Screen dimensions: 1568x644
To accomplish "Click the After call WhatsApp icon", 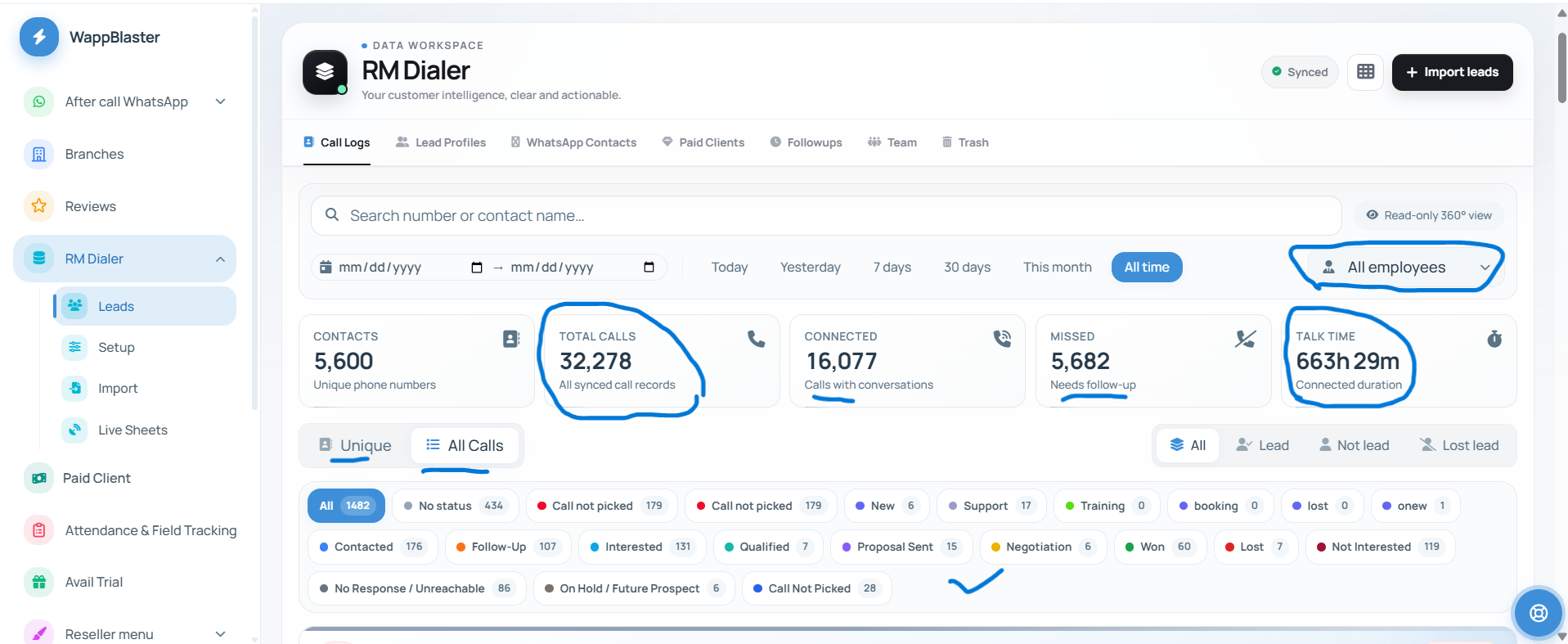I will tap(38, 101).
